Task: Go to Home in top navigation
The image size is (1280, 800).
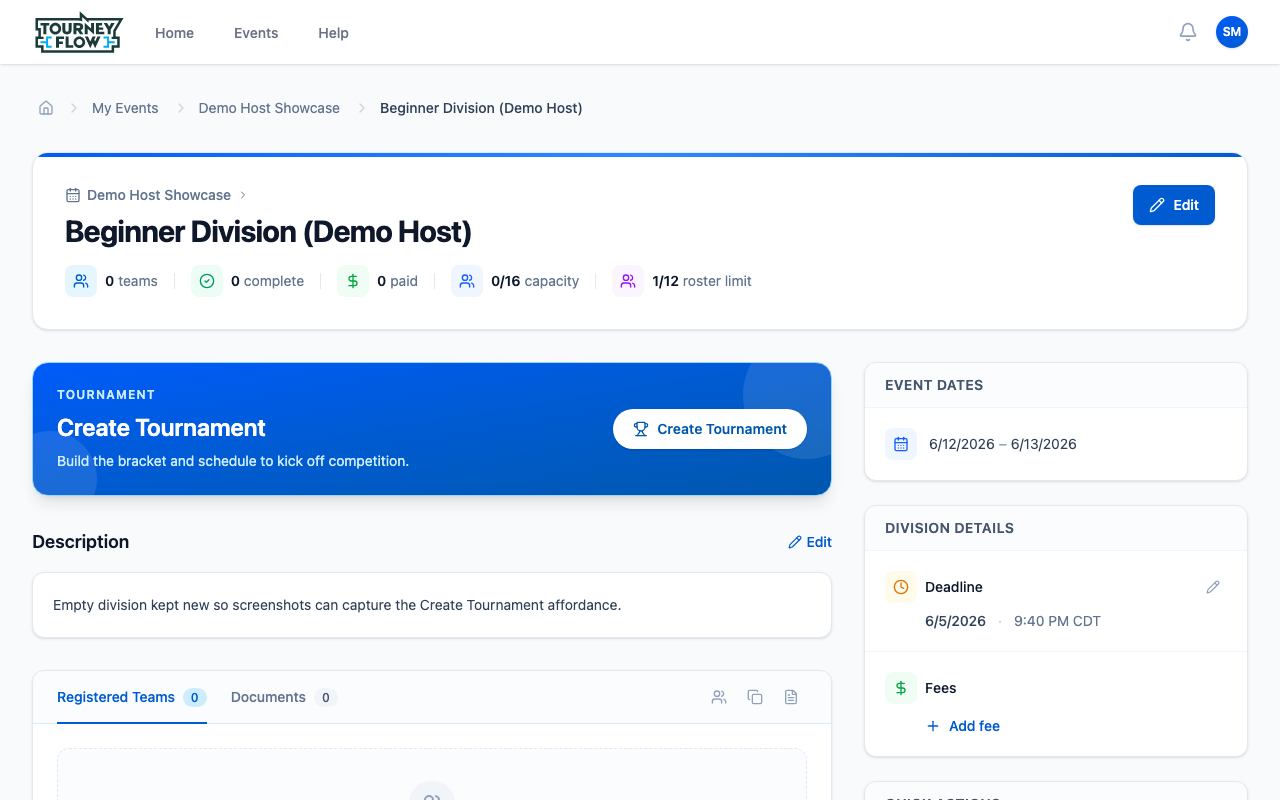Action: tap(174, 33)
